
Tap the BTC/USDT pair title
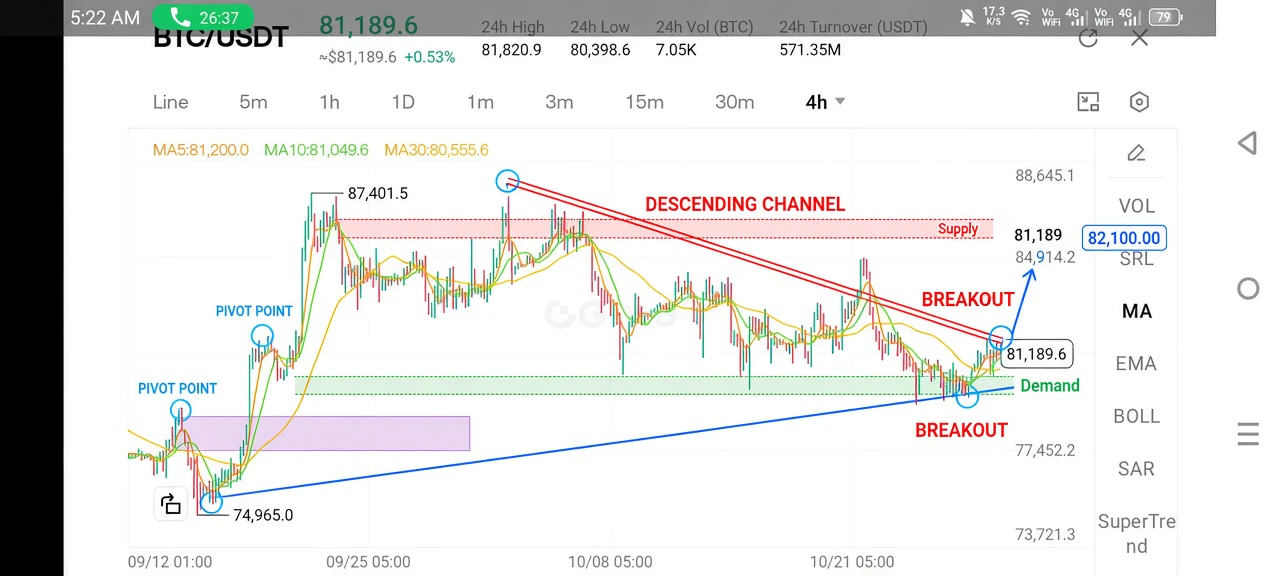click(x=220, y=40)
